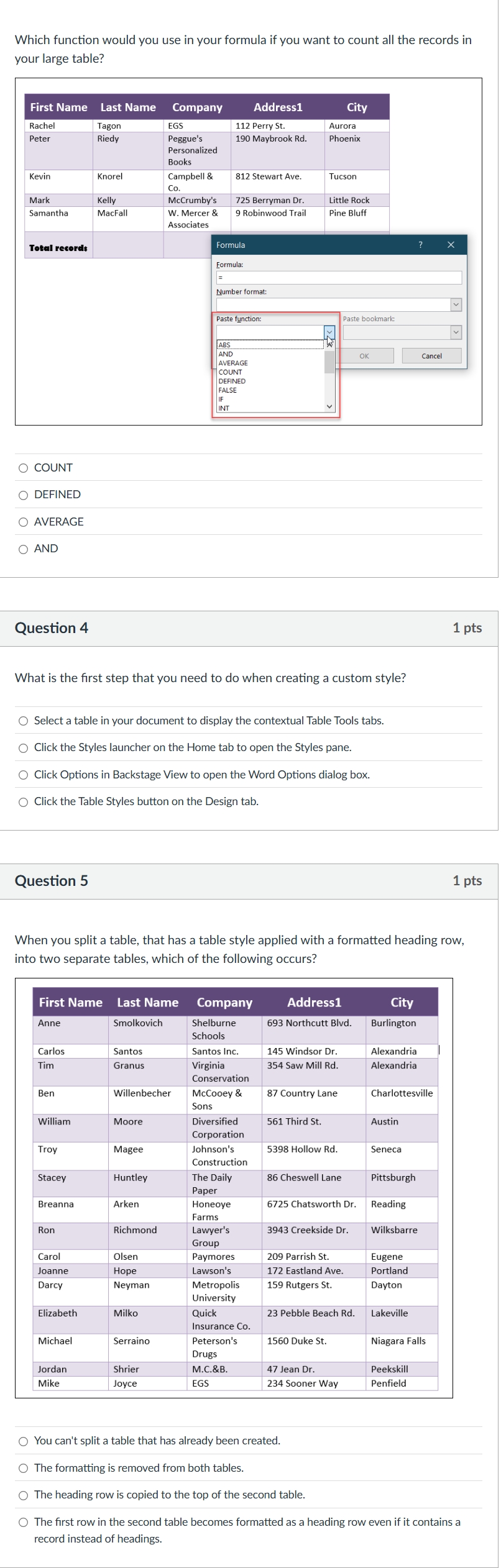Select 'You can't split a table' option
501x1568 pixels.
coord(24,1441)
